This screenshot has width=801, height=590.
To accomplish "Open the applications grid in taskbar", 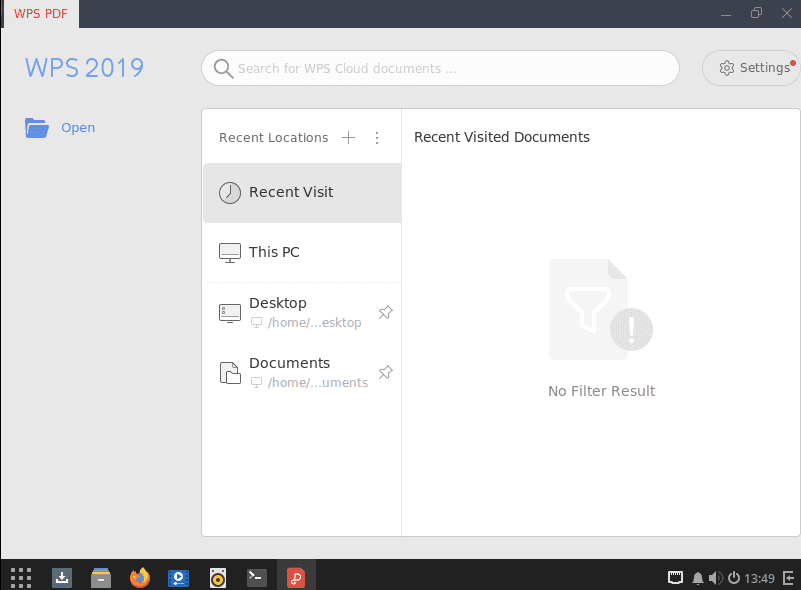I will pos(20,577).
